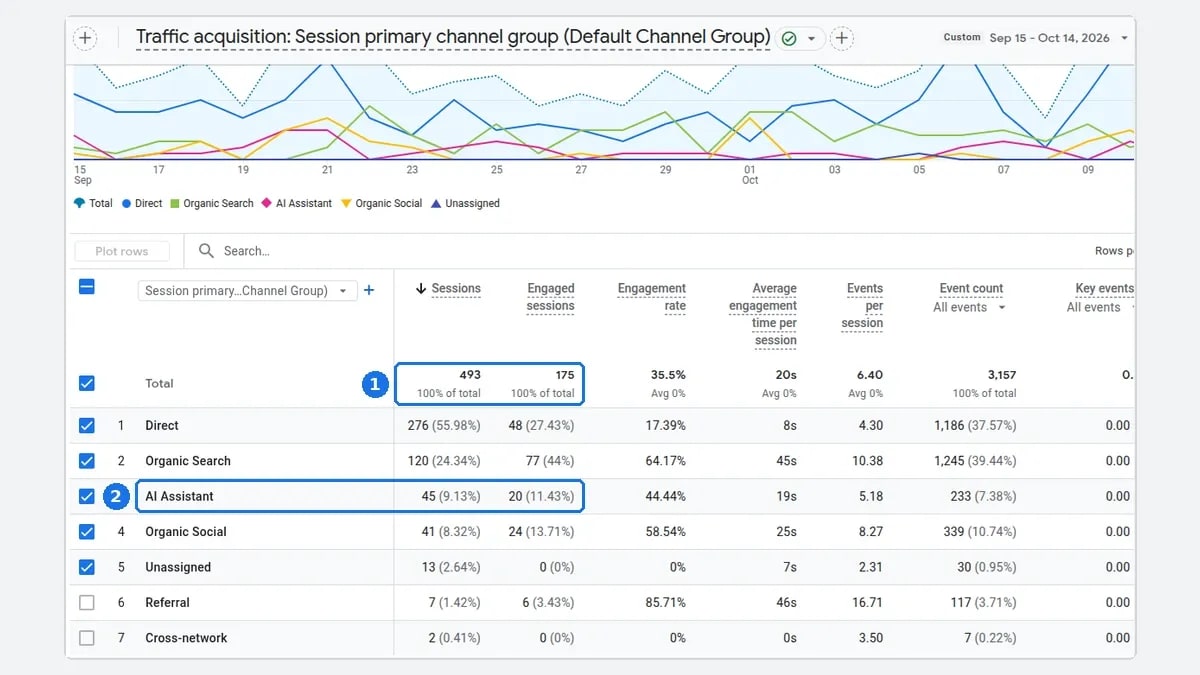Click the Cross-network channel name
The height and width of the screenshot is (675, 1200).
(186, 638)
